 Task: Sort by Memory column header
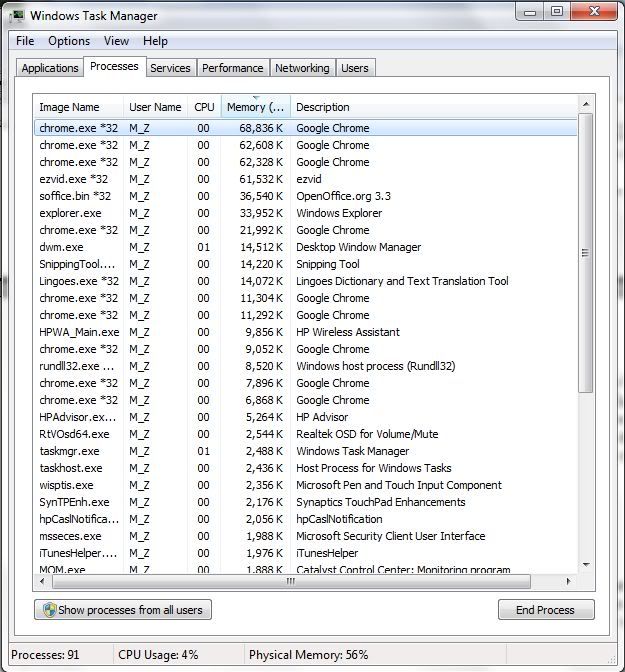pos(256,107)
